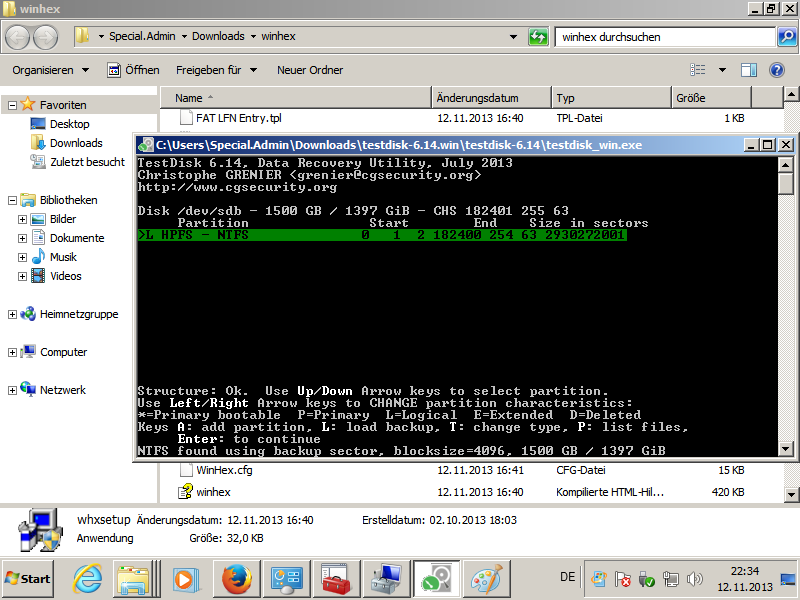Expand the Dokumente library node
Image resolution: width=800 pixels, height=600 pixels.
click(22, 238)
